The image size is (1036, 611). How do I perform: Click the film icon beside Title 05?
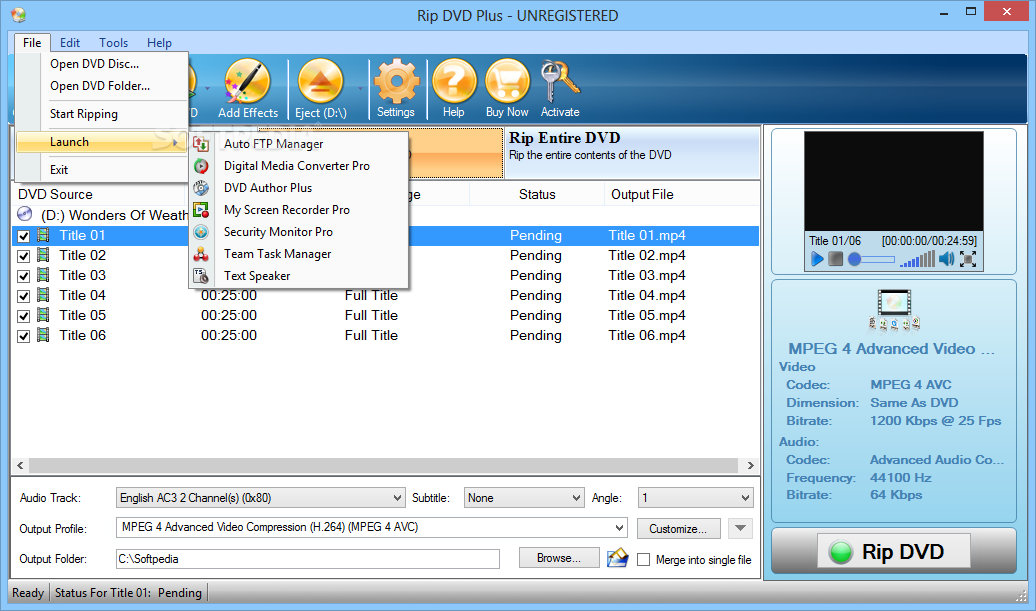tap(44, 315)
